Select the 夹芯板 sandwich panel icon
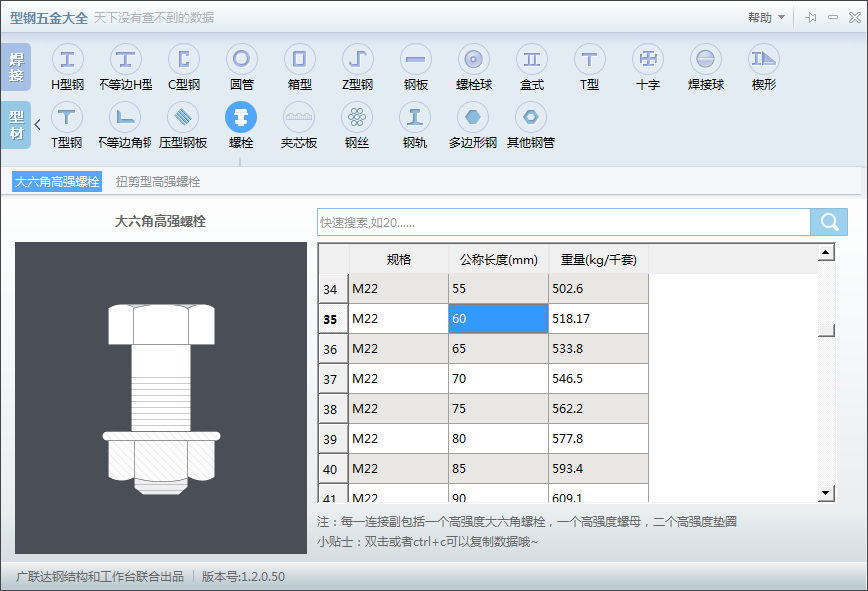 click(x=299, y=117)
